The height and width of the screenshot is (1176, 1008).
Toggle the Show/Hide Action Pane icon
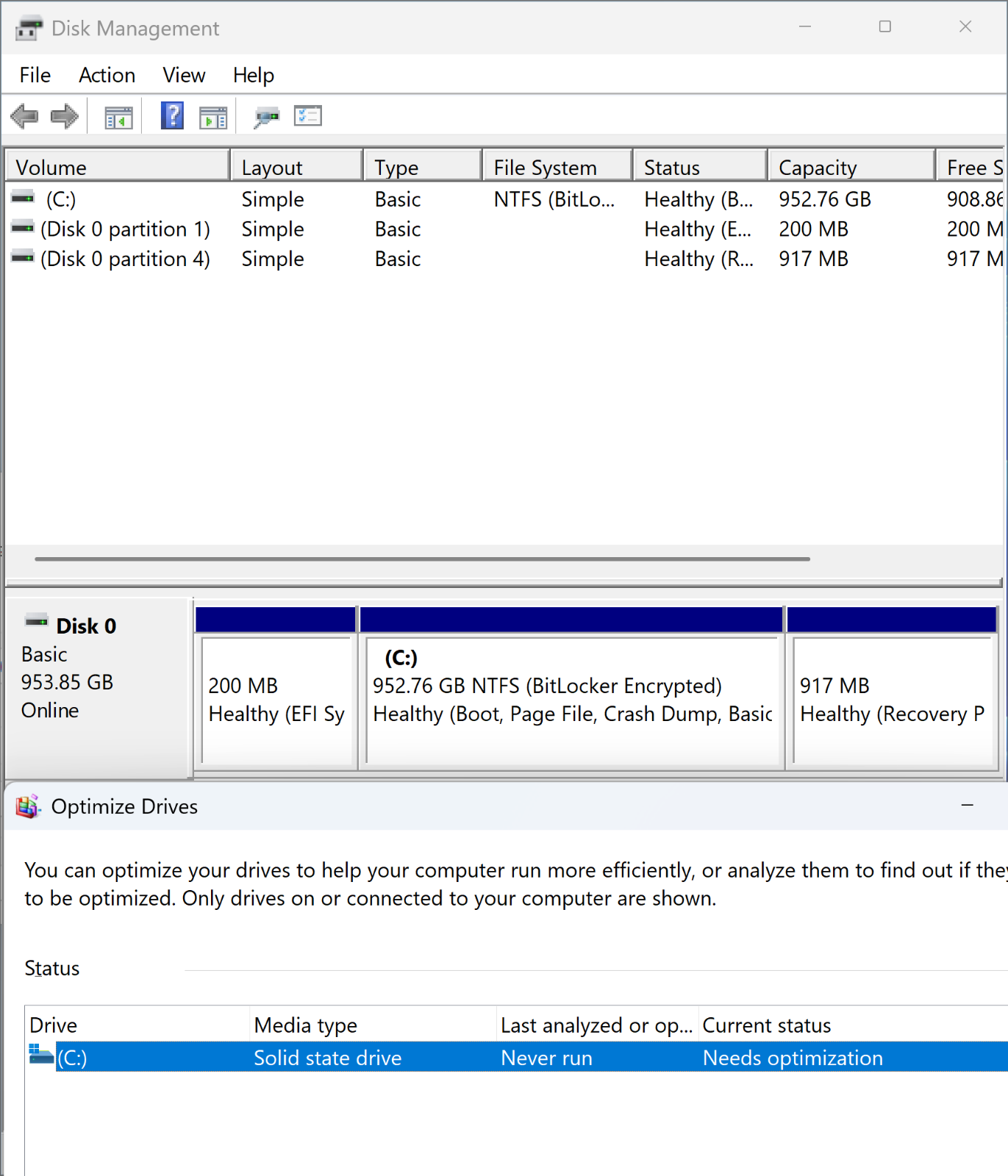(x=213, y=118)
